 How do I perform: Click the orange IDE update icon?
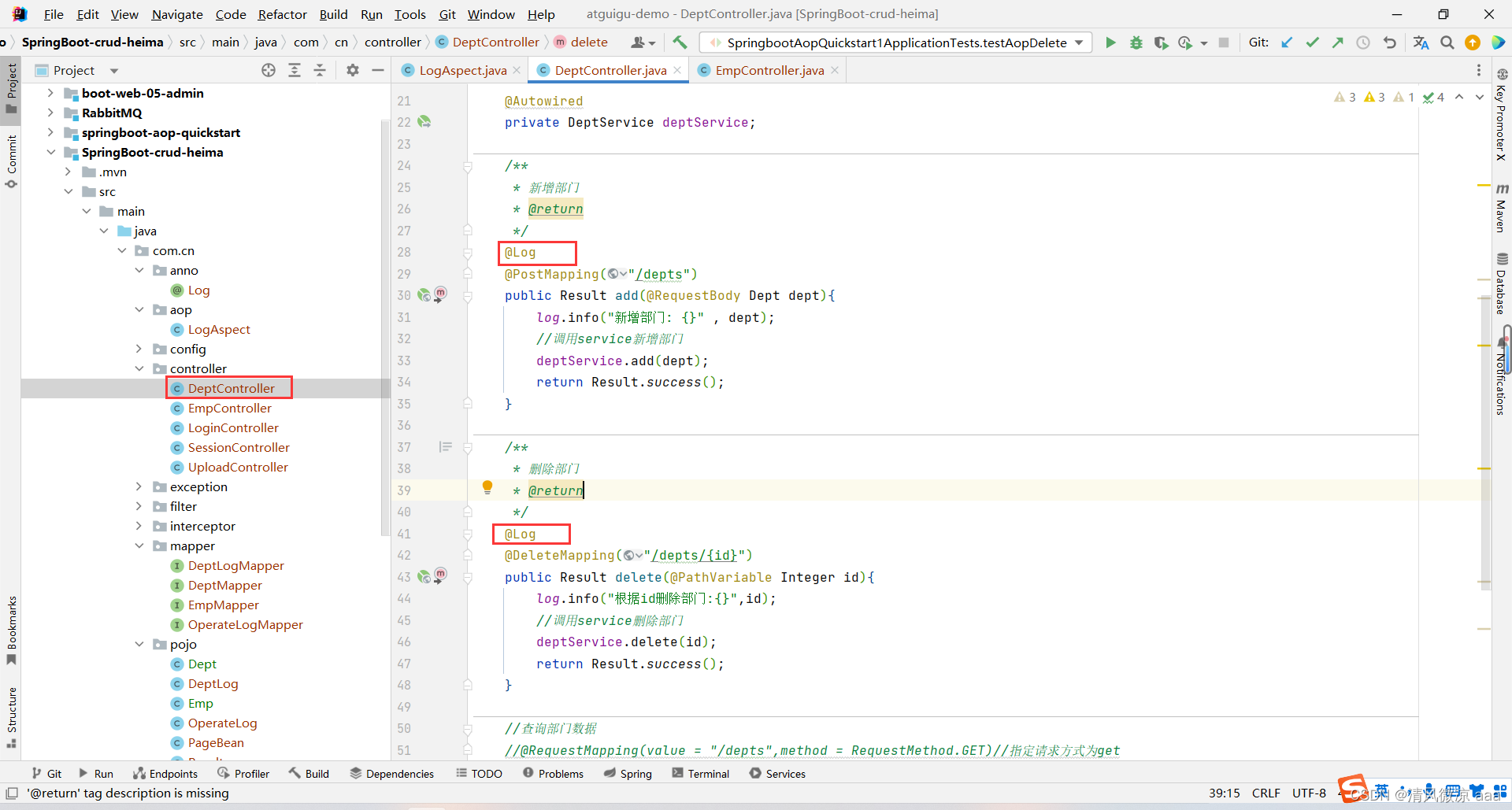1473,43
